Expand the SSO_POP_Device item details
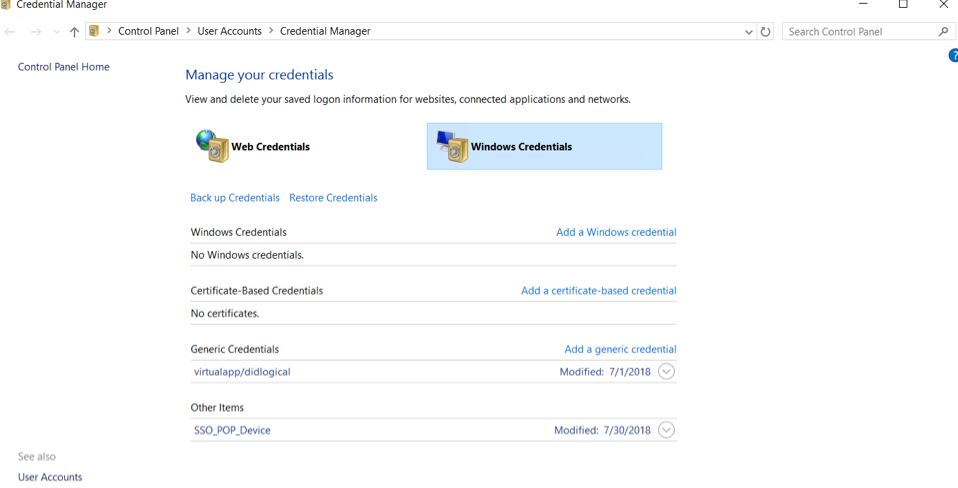The width and height of the screenshot is (958, 488). pyautogui.click(x=666, y=431)
